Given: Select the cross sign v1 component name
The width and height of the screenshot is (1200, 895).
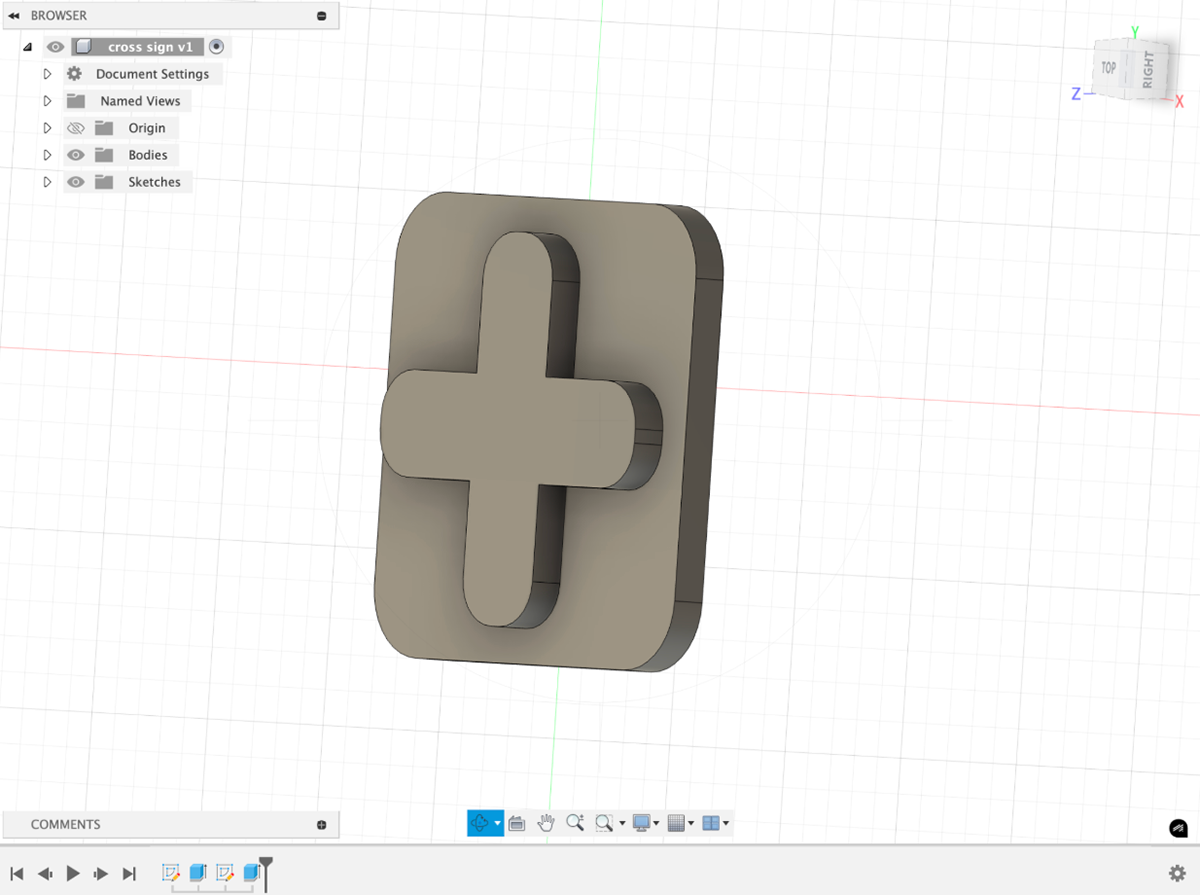Looking at the screenshot, I should 150,47.
